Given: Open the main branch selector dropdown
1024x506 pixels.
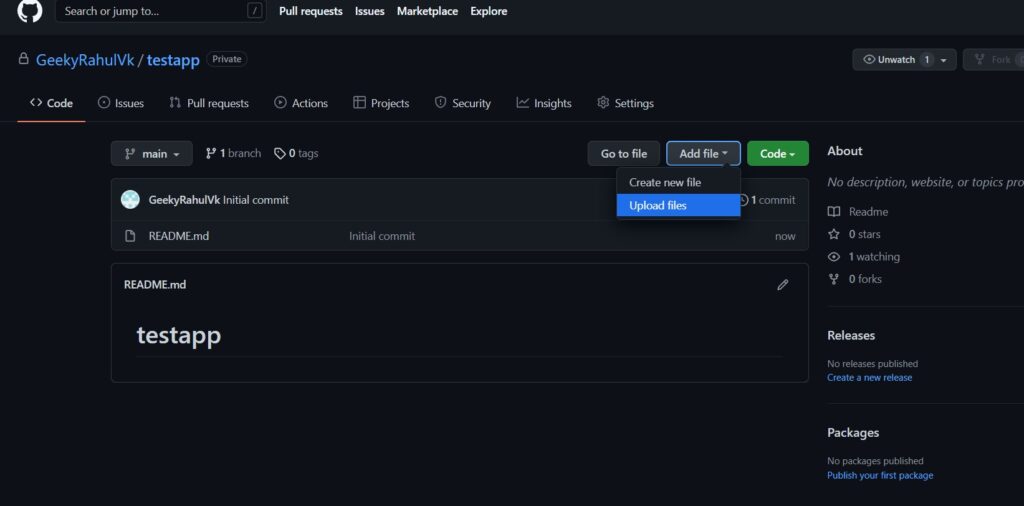Looking at the screenshot, I should point(152,153).
